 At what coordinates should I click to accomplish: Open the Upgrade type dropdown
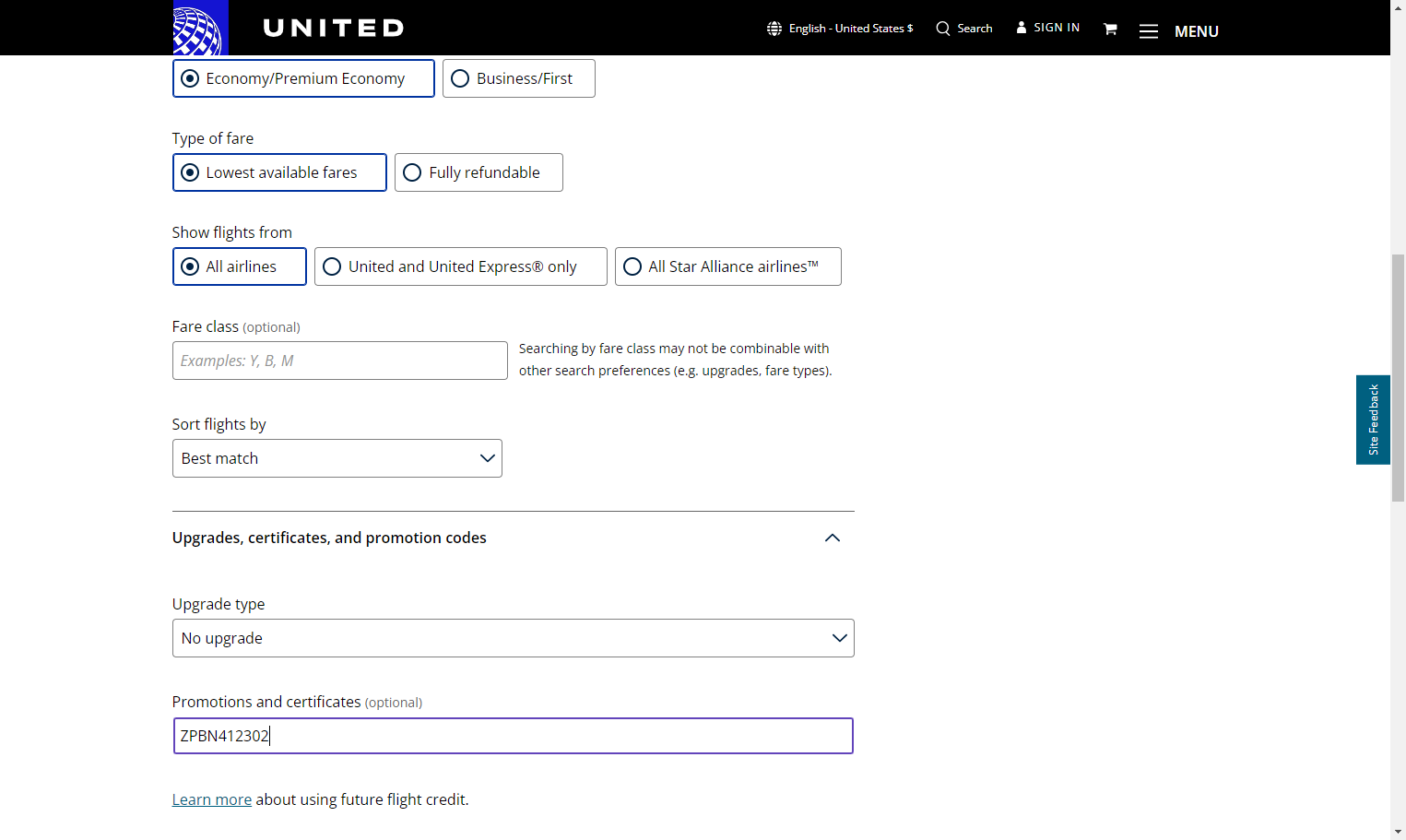point(514,638)
